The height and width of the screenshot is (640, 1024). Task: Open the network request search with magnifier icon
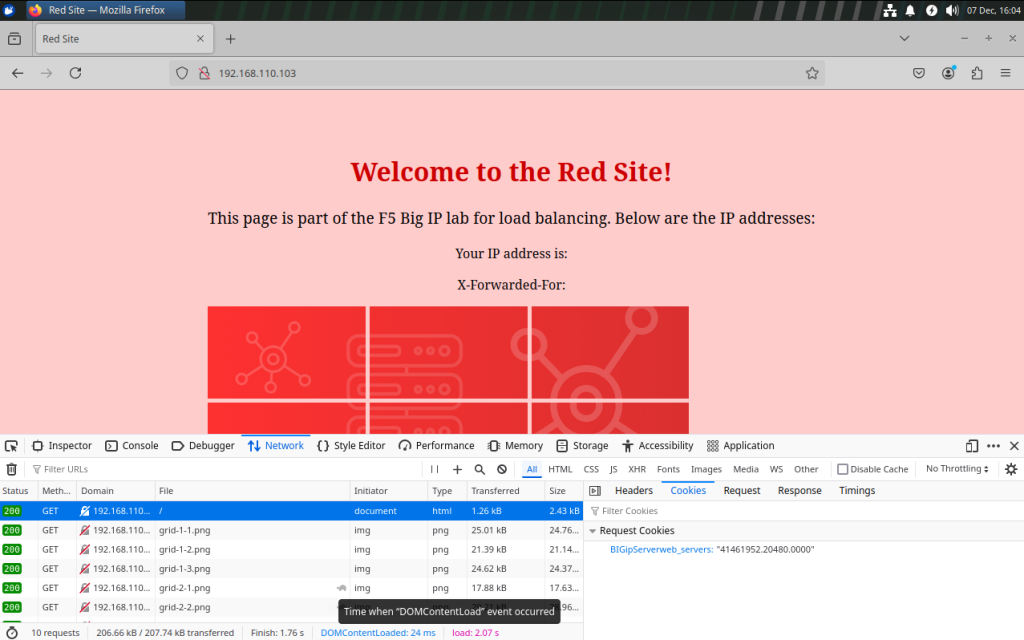(x=481, y=468)
